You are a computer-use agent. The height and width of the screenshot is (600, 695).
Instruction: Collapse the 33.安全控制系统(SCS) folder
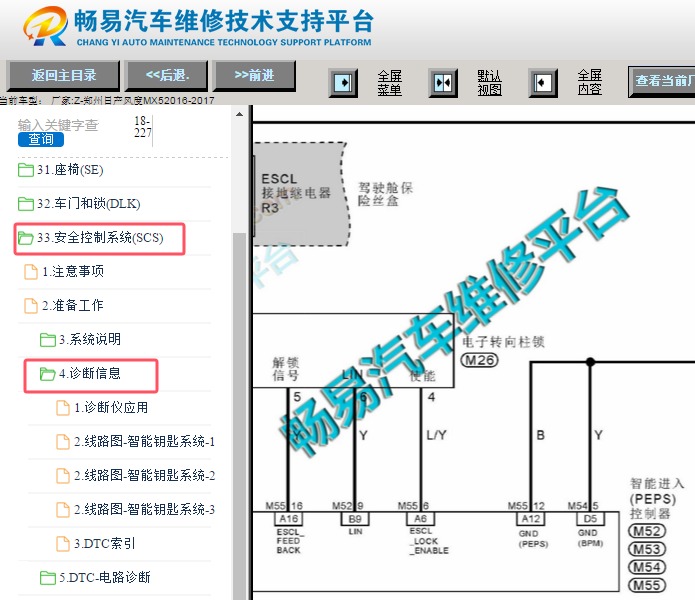(100, 238)
